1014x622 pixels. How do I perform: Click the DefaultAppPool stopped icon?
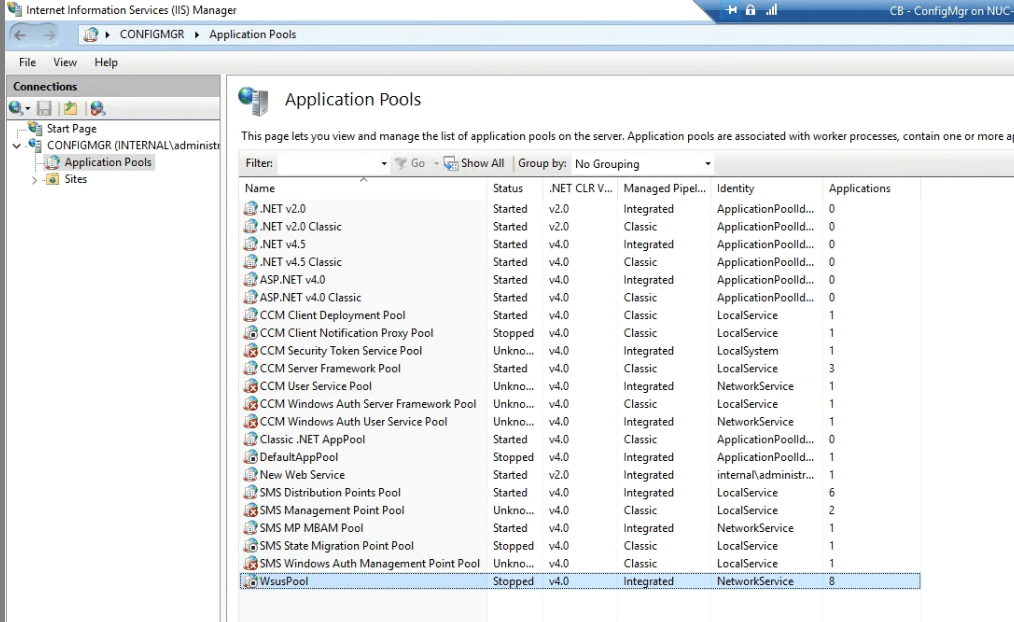pyautogui.click(x=251, y=457)
